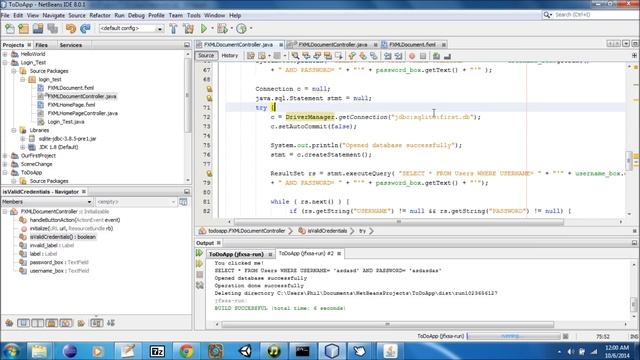Switch to the Services tab
Viewport: 640px width, 360px height.
(x=71, y=45)
